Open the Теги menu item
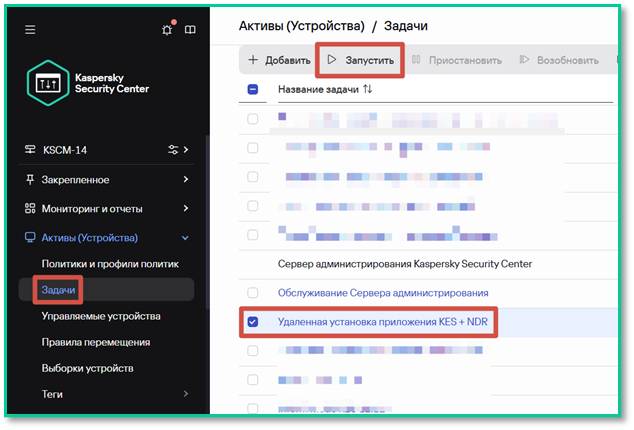Viewport: 634px width, 430px height. click(x=52, y=394)
